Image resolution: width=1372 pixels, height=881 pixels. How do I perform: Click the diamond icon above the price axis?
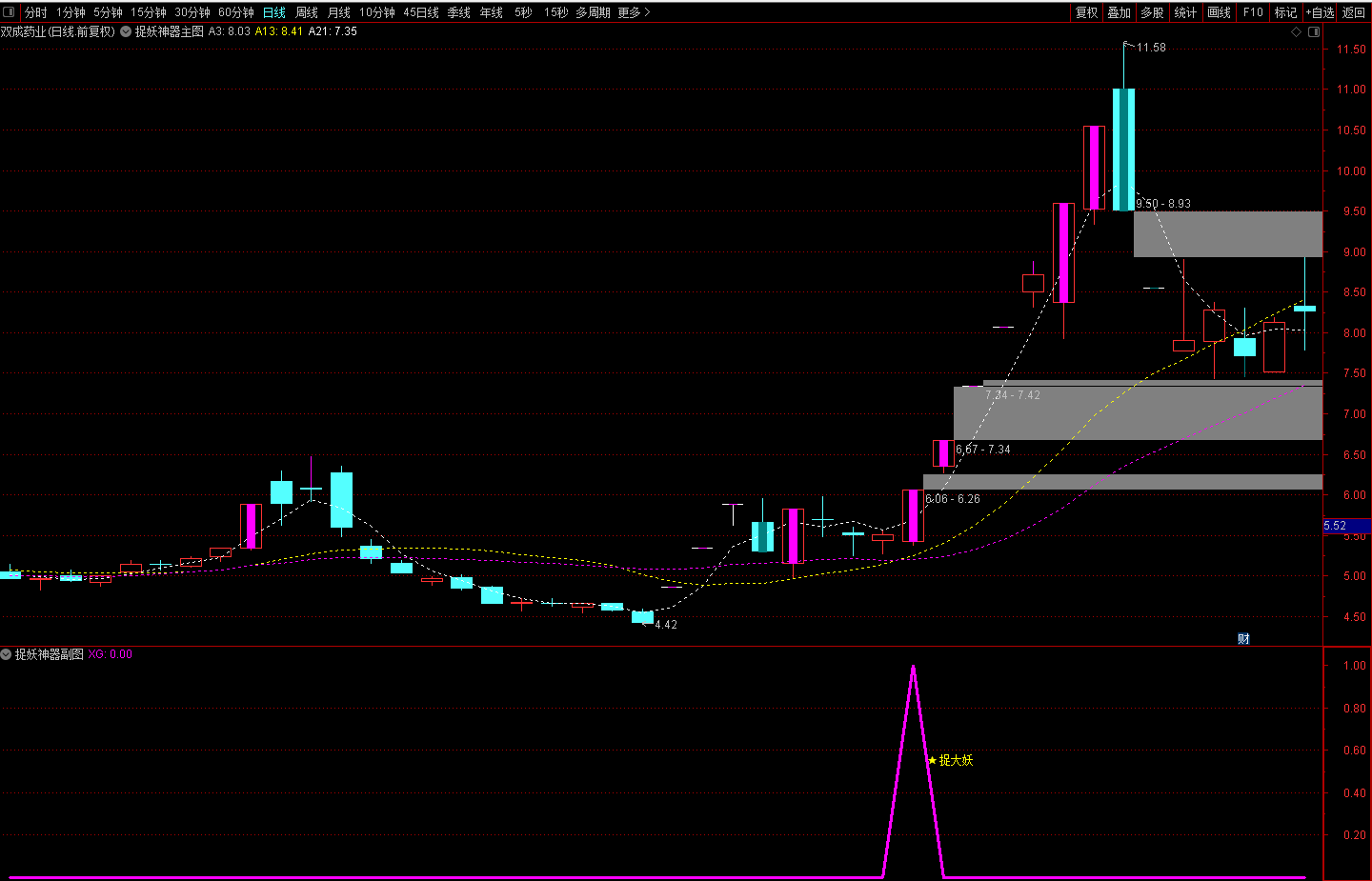(x=1296, y=31)
